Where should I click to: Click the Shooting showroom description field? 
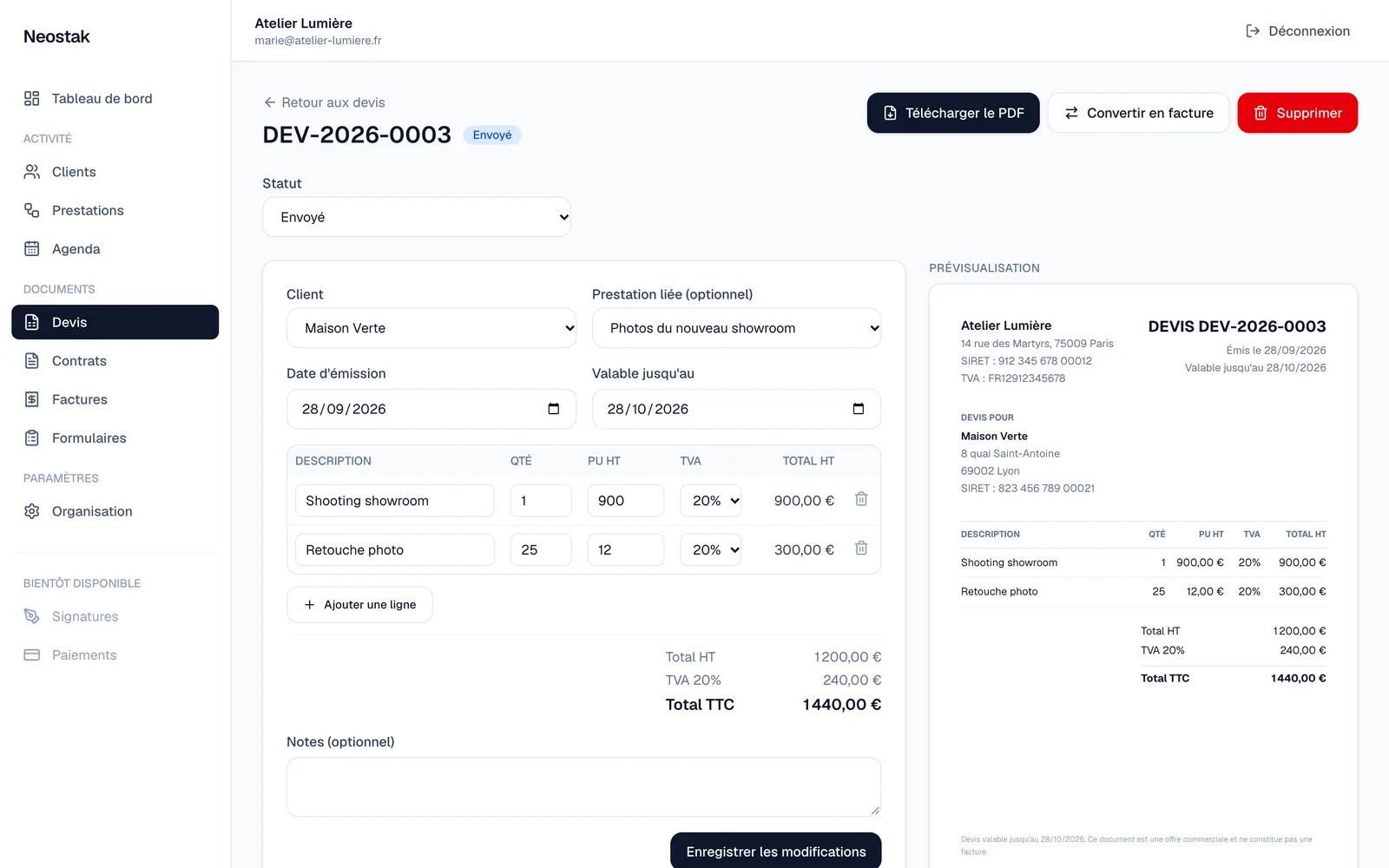point(395,501)
